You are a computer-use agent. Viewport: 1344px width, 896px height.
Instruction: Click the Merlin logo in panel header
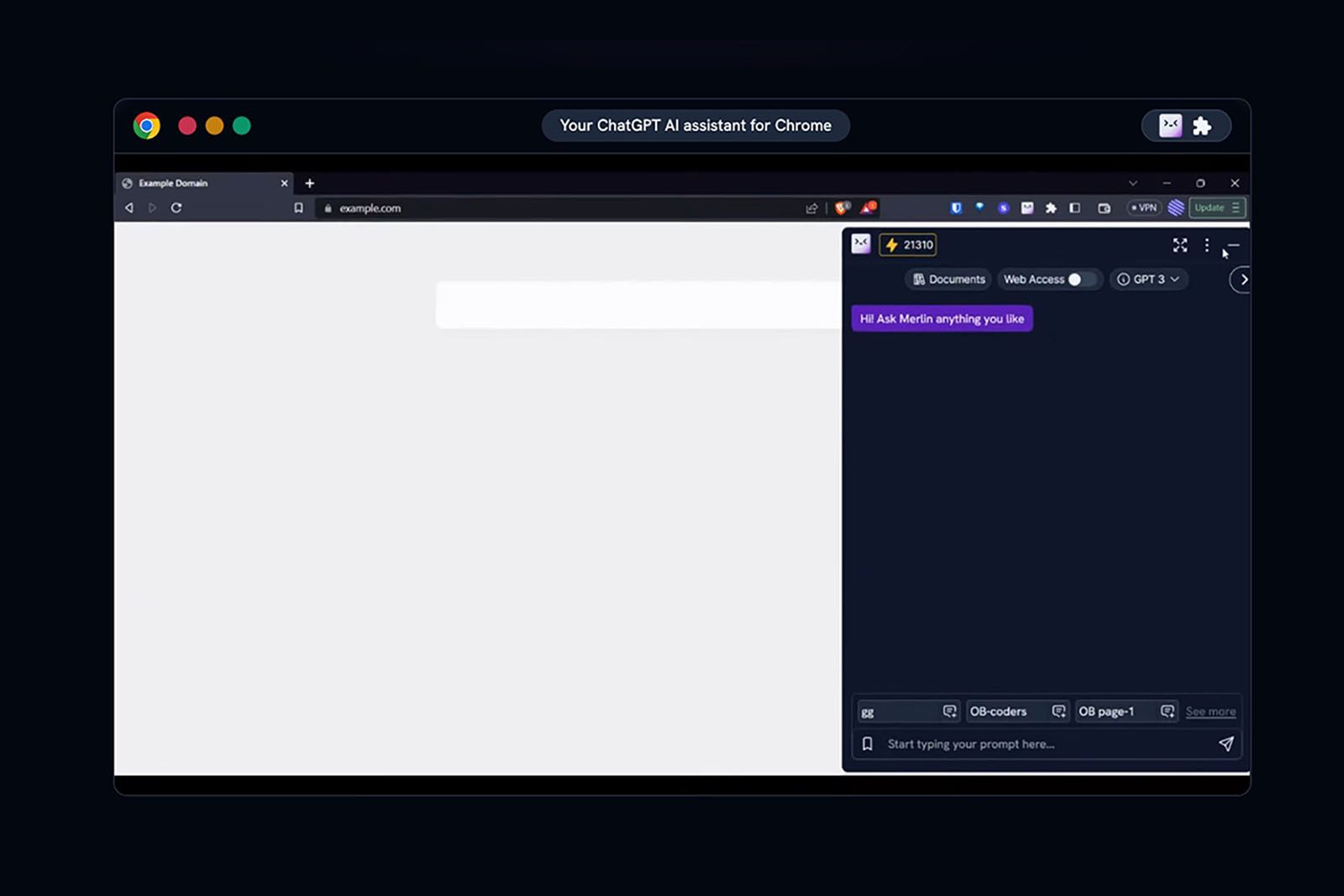click(x=861, y=244)
